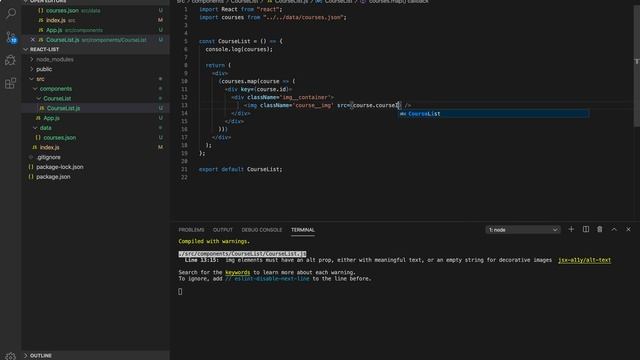The width and height of the screenshot is (640, 360).
Task: Maximize panel with the up chevron
Action: pos(614,229)
